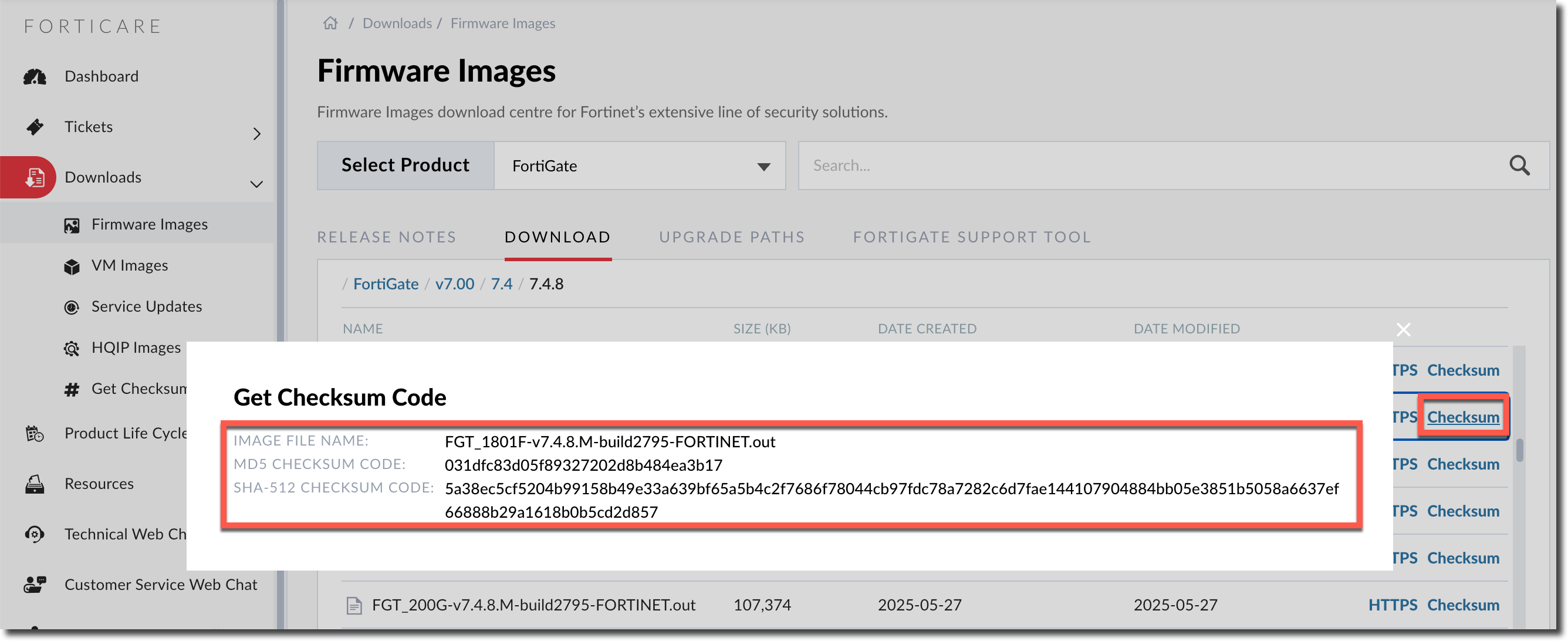Image resolution: width=1568 pixels, height=641 pixels.
Task: Click the FORTICARE logo text
Action: pos(93,26)
